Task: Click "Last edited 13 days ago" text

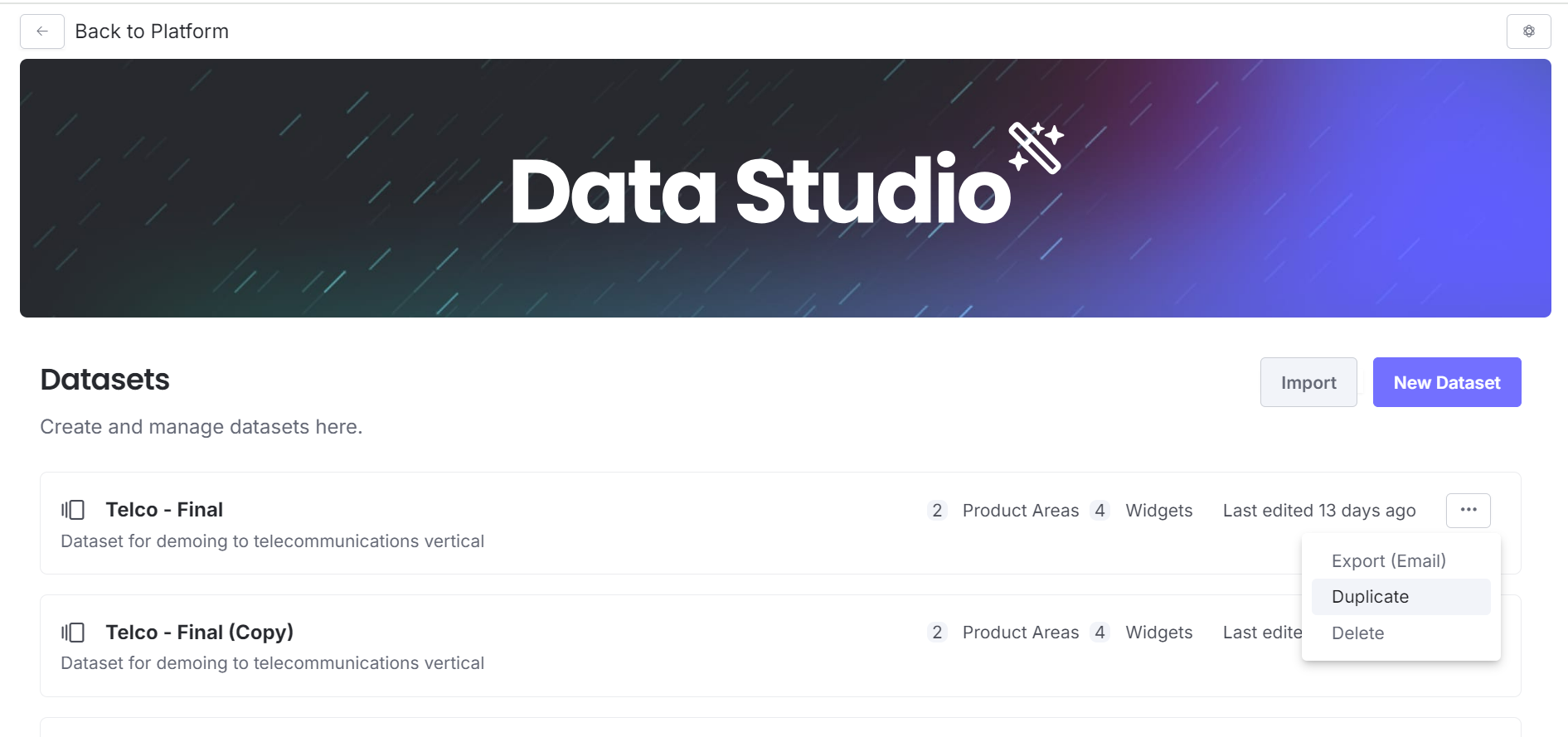Action: pos(1318,511)
